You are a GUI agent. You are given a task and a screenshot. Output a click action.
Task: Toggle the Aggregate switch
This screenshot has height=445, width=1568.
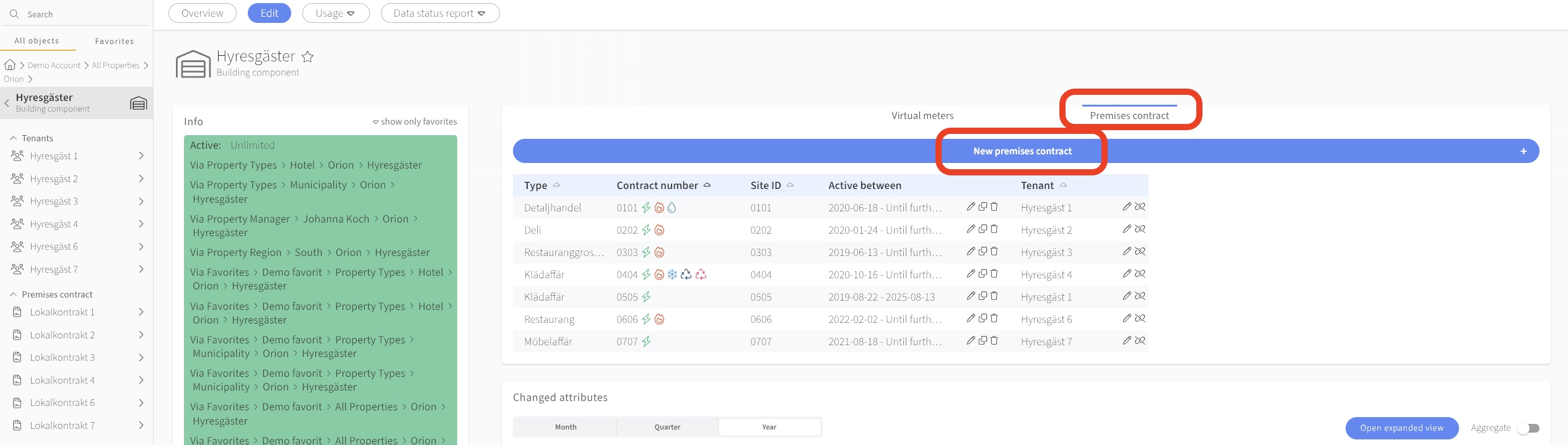(x=1530, y=428)
